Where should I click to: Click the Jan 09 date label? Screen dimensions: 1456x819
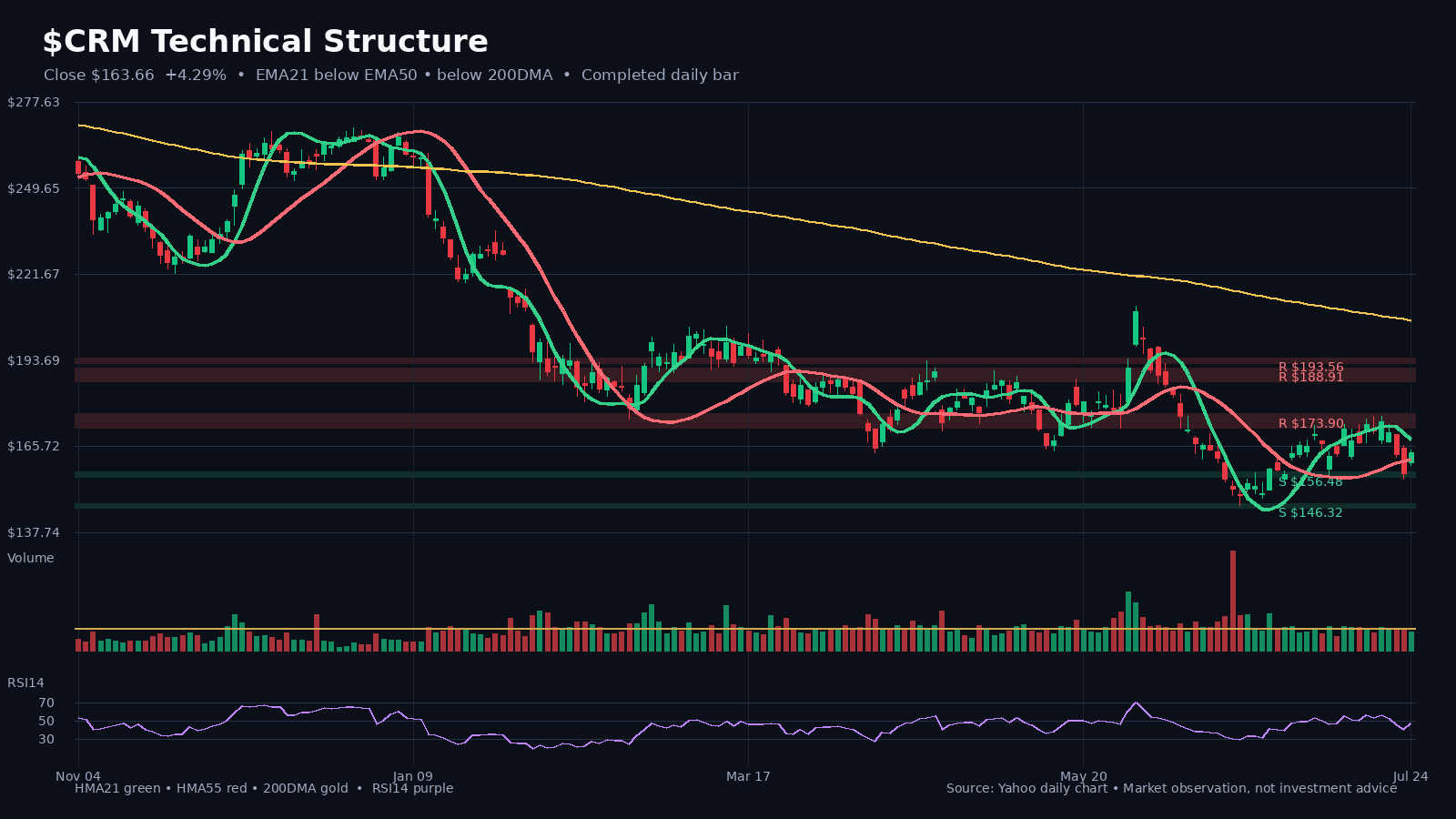pos(413,776)
